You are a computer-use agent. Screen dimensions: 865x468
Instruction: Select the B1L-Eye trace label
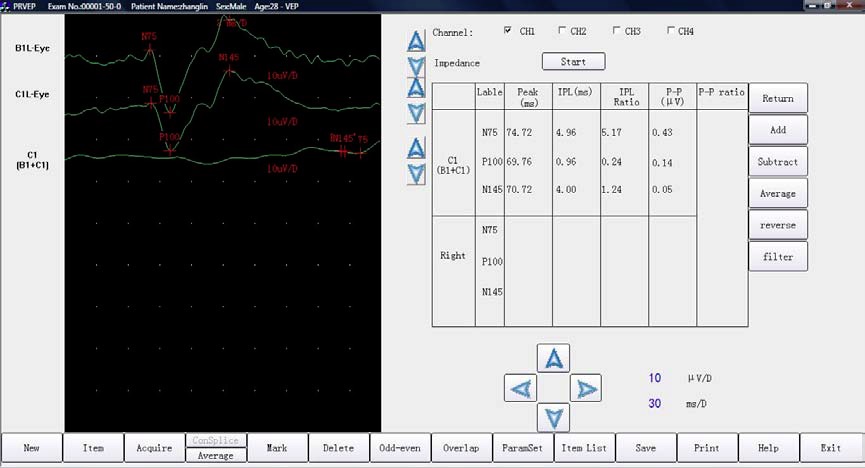coord(33,48)
